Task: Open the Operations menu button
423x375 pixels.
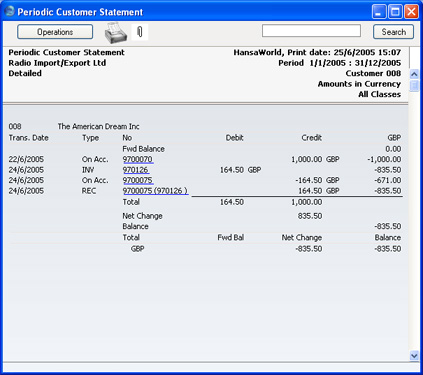Action: click(x=55, y=32)
